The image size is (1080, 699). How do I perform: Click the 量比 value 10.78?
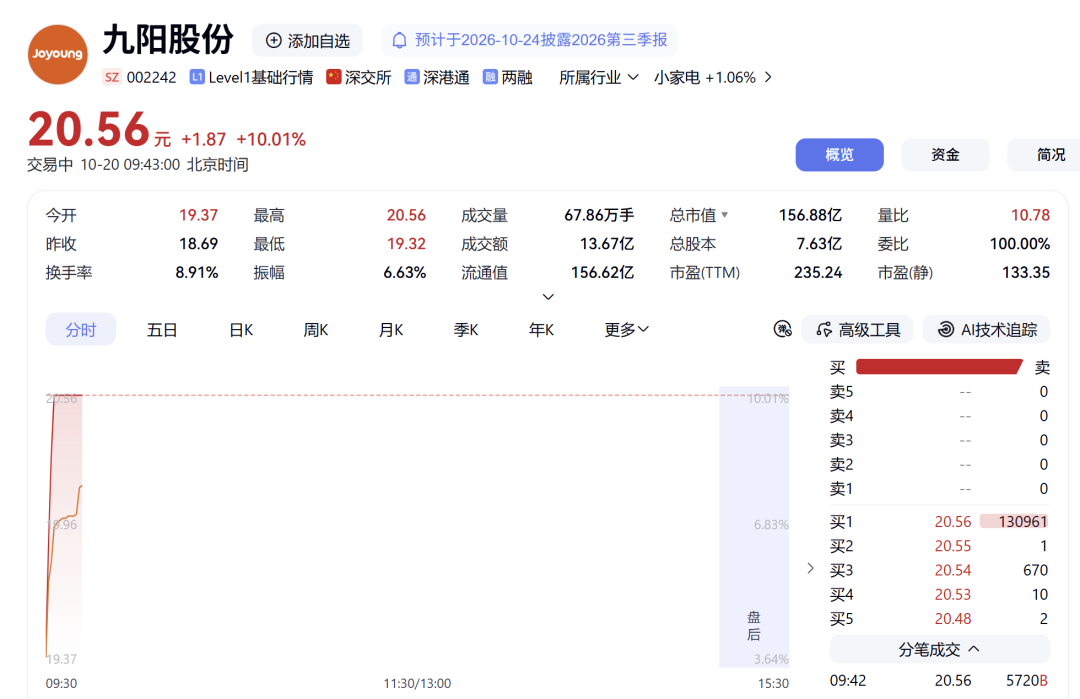[x=1030, y=216]
